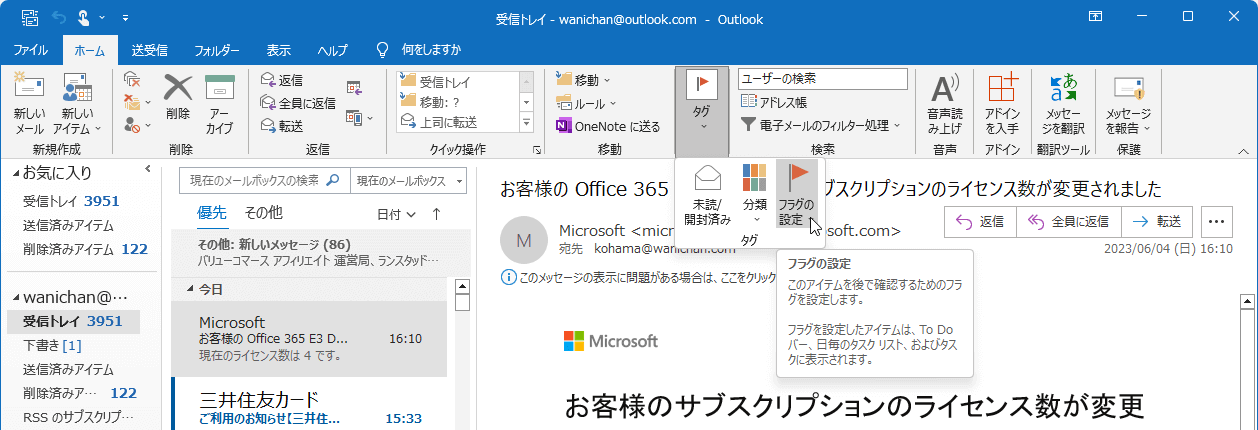Create a new mail with 新しいメール
Viewport: 1258px width, 430px height.
[29, 104]
